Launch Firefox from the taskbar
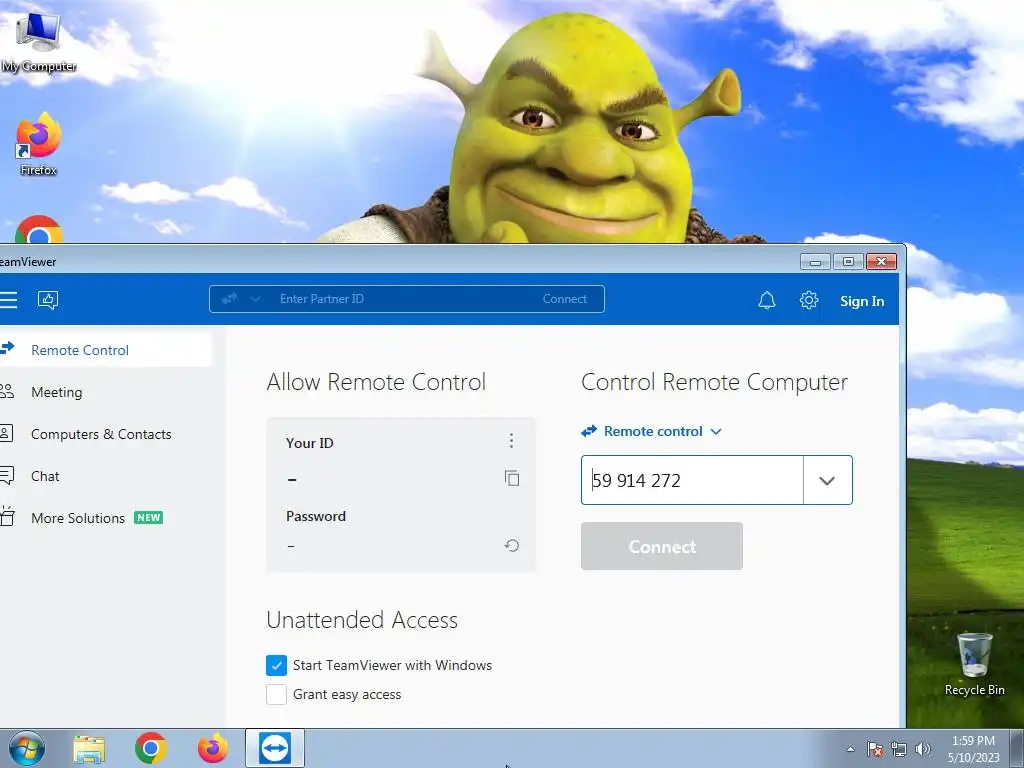 (x=213, y=748)
